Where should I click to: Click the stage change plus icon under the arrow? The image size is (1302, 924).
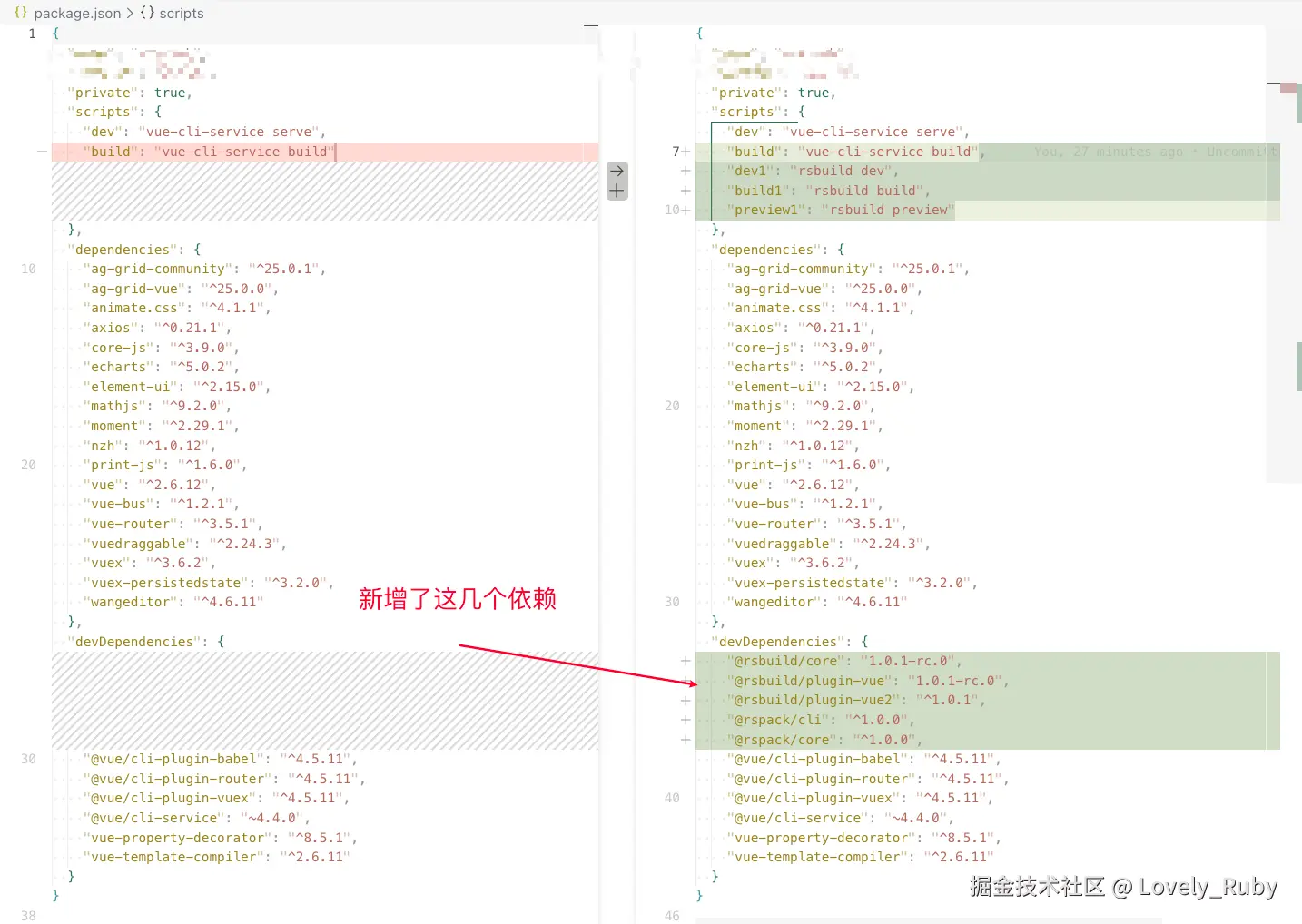click(x=616, y=191)
